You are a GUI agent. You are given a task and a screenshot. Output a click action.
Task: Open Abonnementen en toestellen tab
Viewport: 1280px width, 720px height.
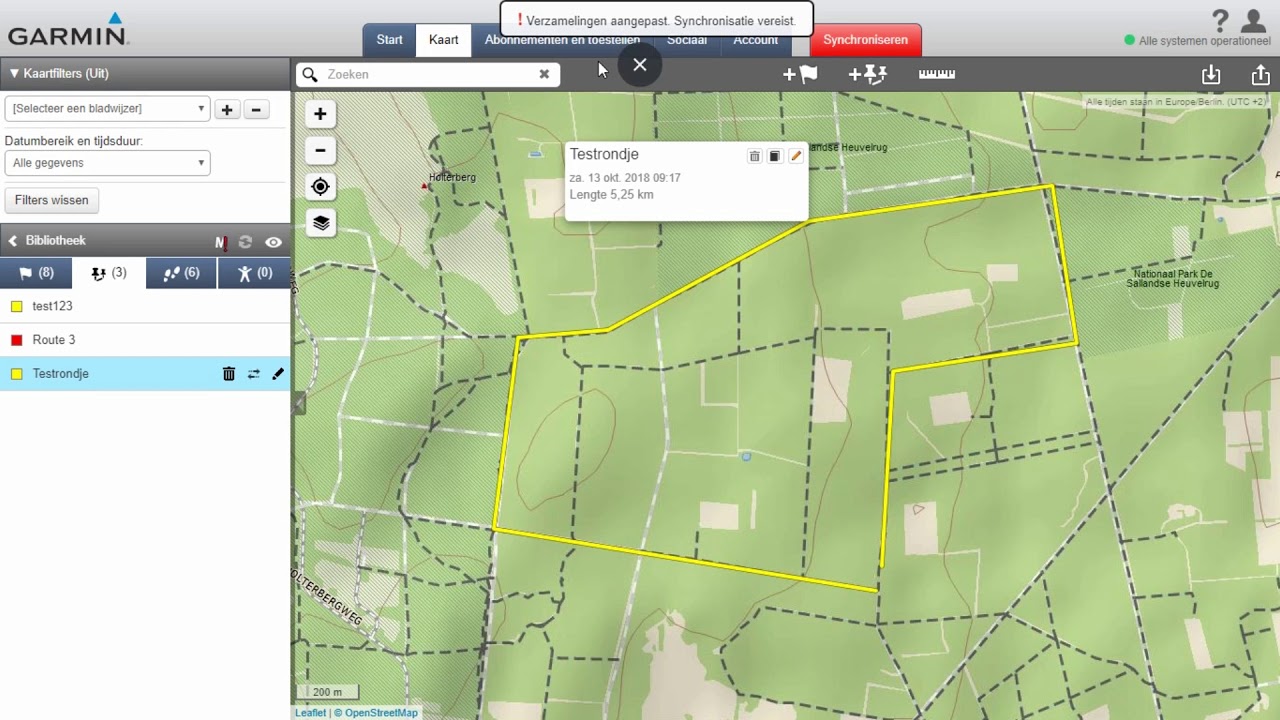[x=562, y=40]
